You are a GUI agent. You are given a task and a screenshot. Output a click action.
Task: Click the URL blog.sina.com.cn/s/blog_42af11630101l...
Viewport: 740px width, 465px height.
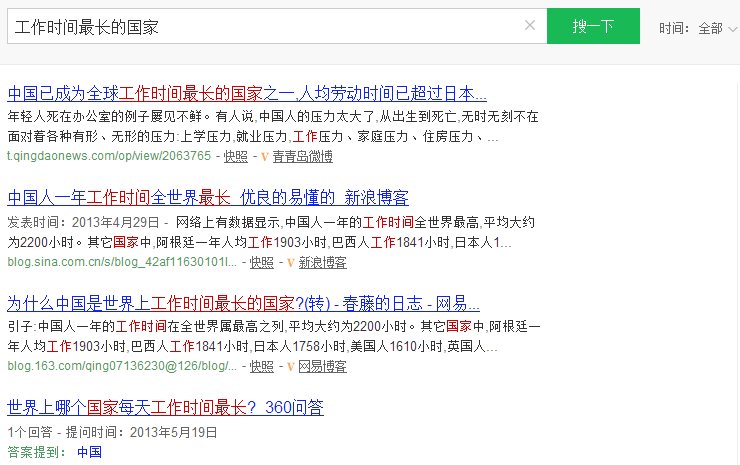tap(122, 262)
